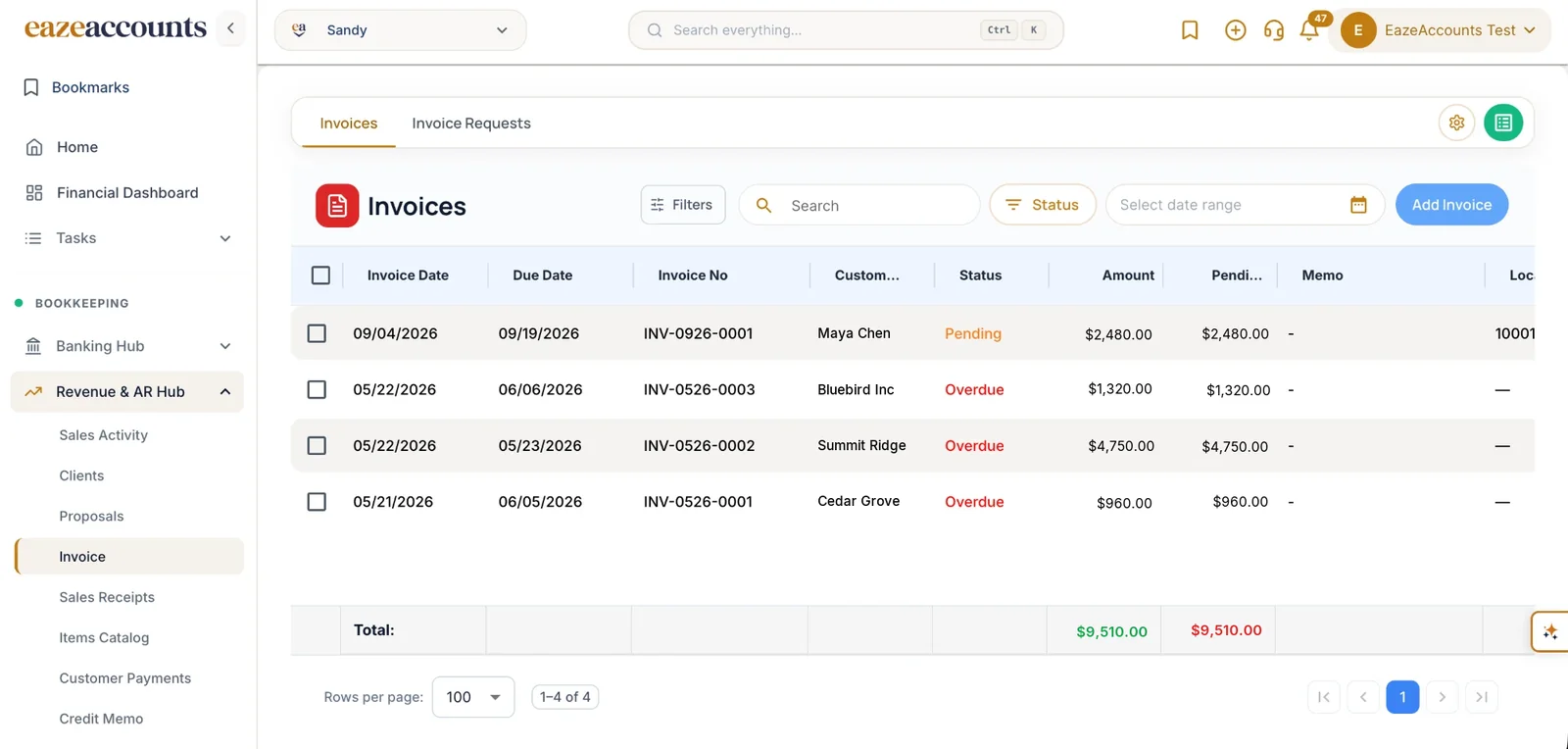Select Invoice in sidebar
Image resolution: width=1568 pixels, height=749 pixels.
coord(129,557)
